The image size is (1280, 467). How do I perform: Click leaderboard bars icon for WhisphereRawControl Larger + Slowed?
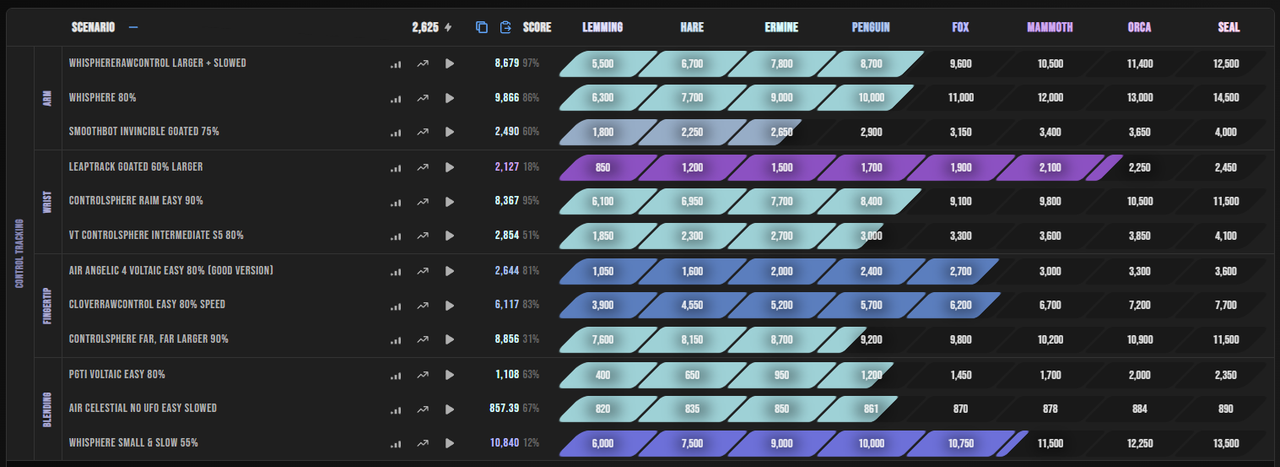[396, 64]
